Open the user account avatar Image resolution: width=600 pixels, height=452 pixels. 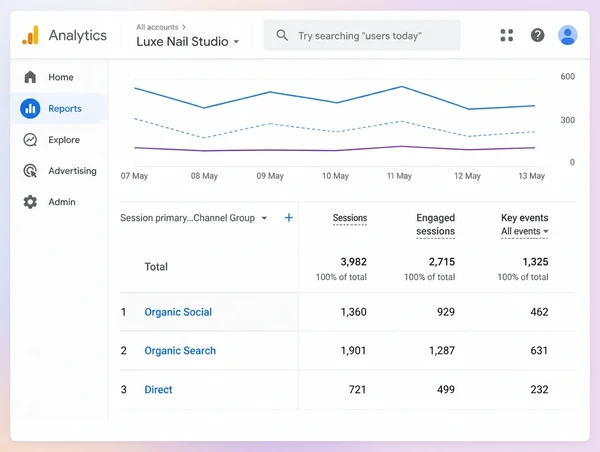(567, 35)
